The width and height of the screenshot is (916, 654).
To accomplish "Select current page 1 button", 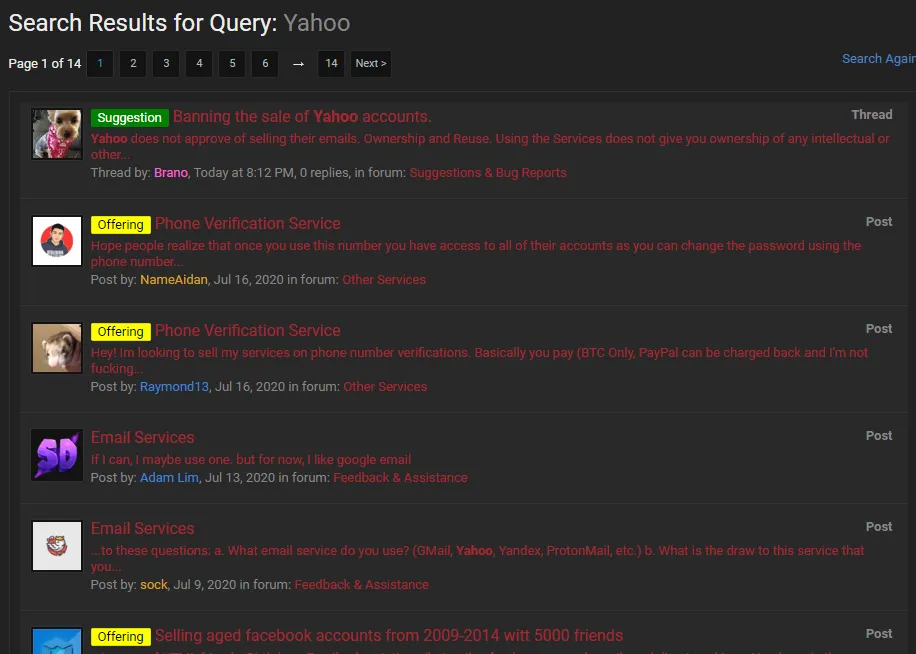I will pyautogui.click(x=100, y=64).
